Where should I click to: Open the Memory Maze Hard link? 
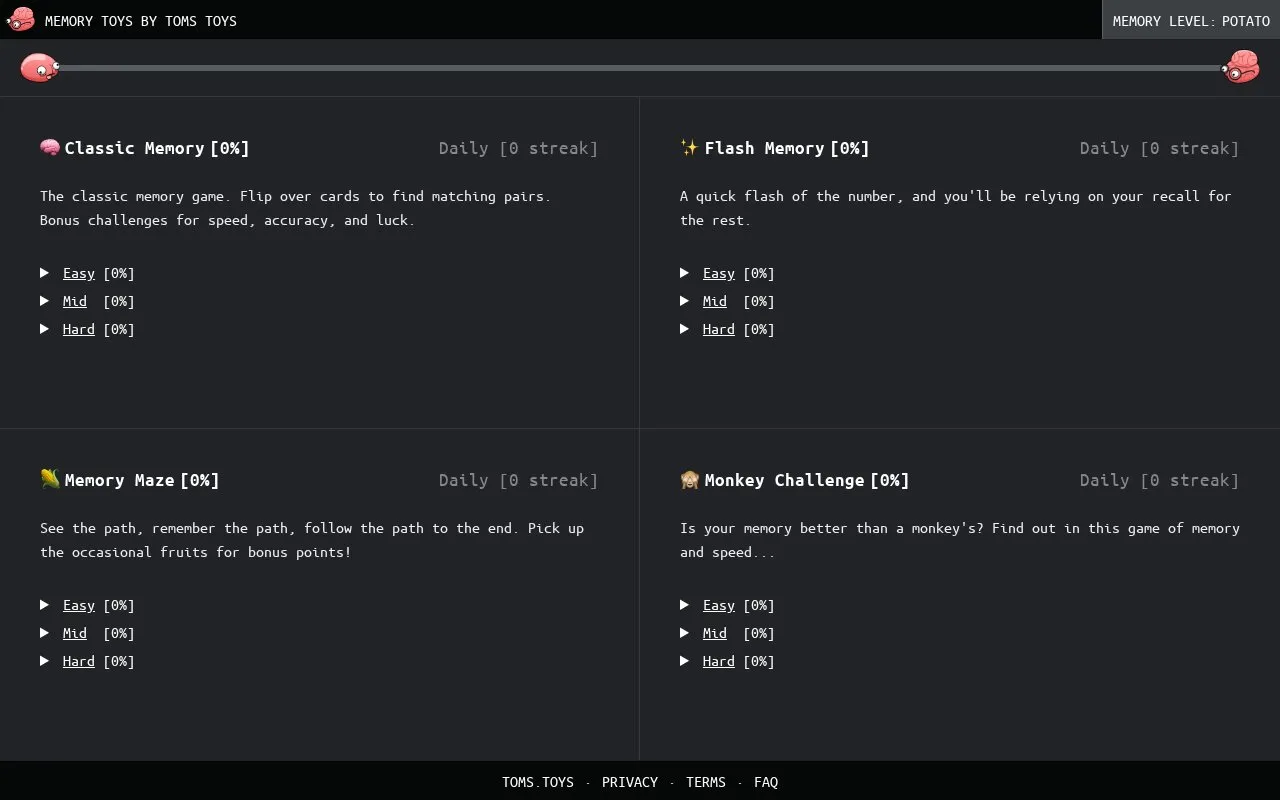pos(79,661)
